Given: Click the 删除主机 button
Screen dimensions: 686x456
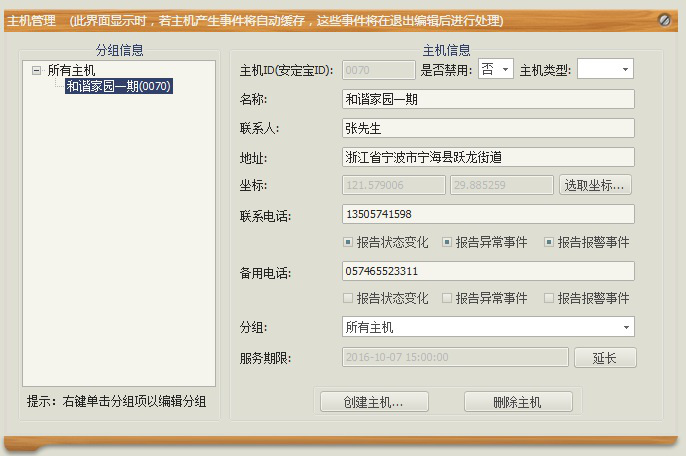Looking at the screenshot, I should (x=518, y=402).
